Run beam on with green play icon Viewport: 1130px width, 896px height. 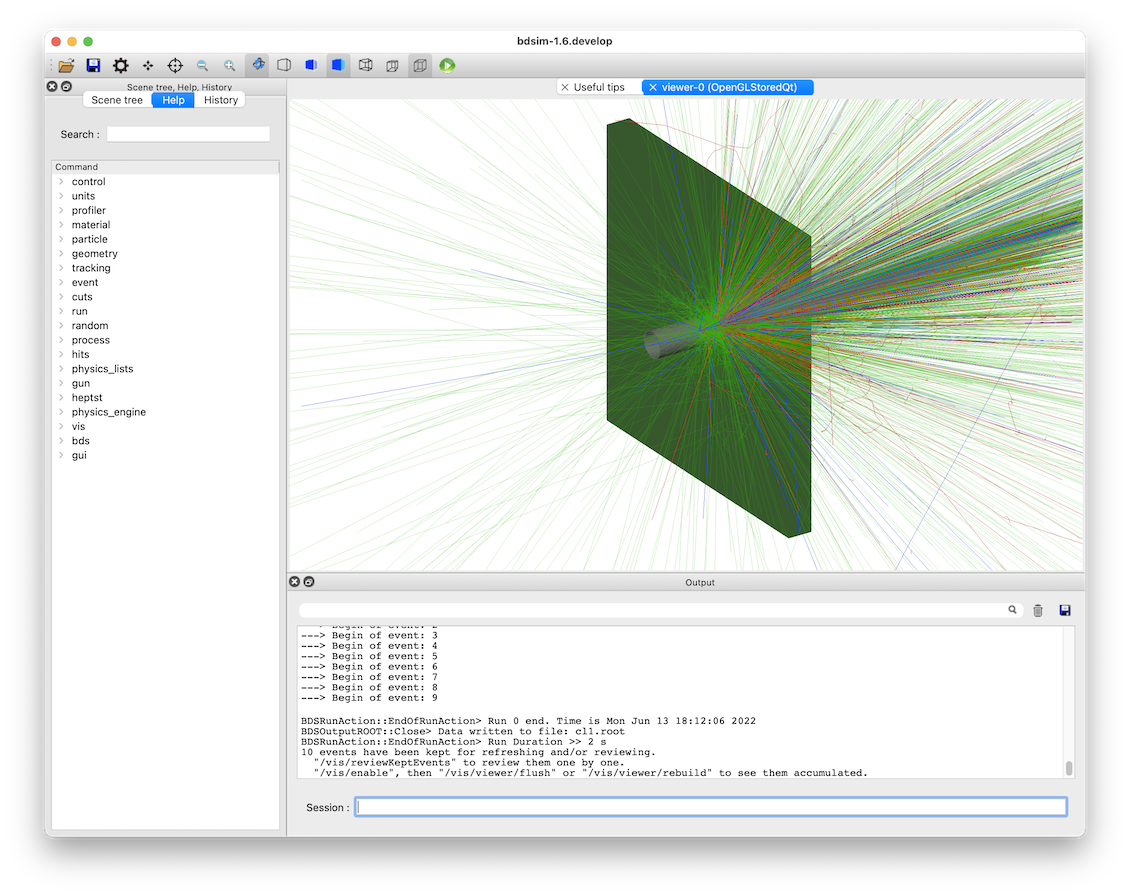447,66
